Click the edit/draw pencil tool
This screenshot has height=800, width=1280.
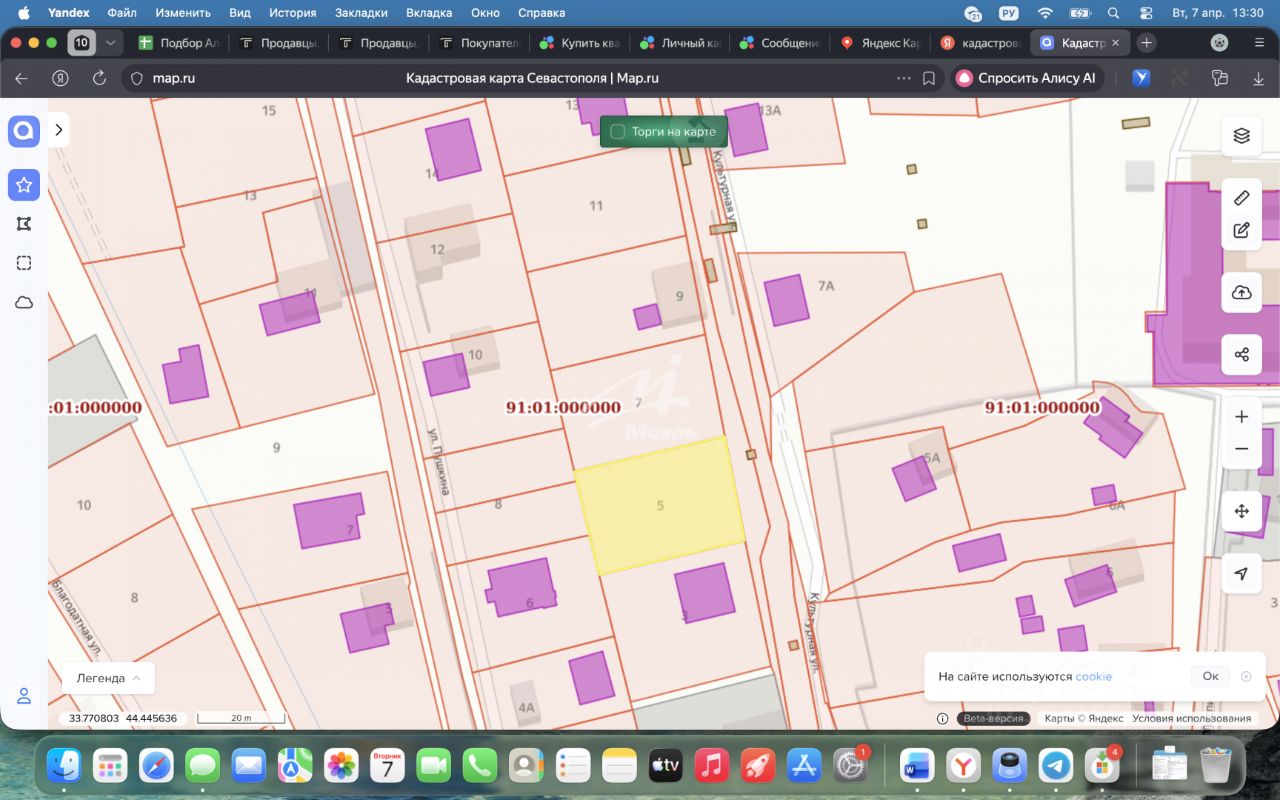1241,230
